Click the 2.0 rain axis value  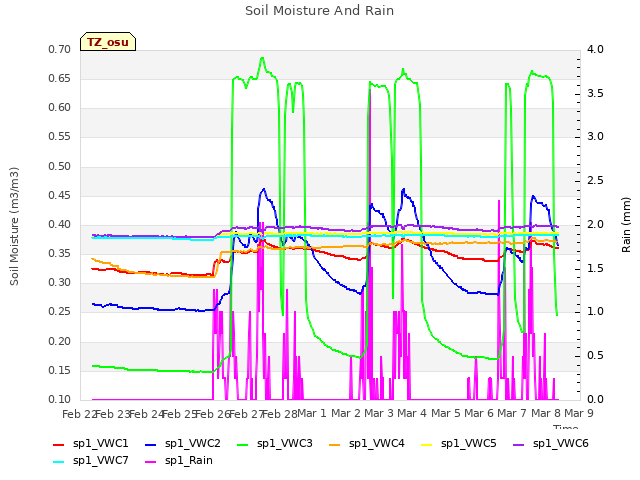595,224
